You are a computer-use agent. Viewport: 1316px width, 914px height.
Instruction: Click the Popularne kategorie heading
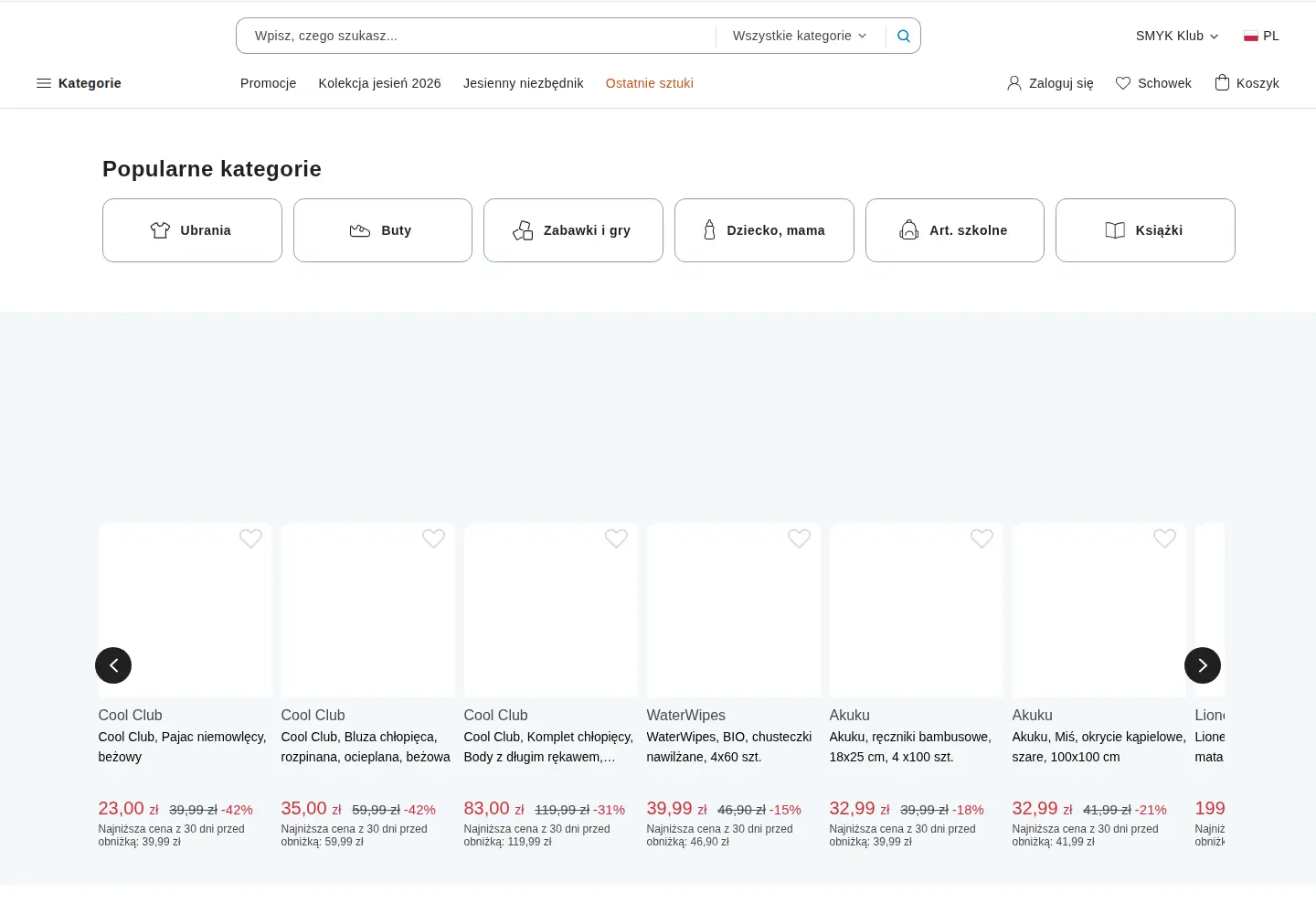[x=212, y=169]
